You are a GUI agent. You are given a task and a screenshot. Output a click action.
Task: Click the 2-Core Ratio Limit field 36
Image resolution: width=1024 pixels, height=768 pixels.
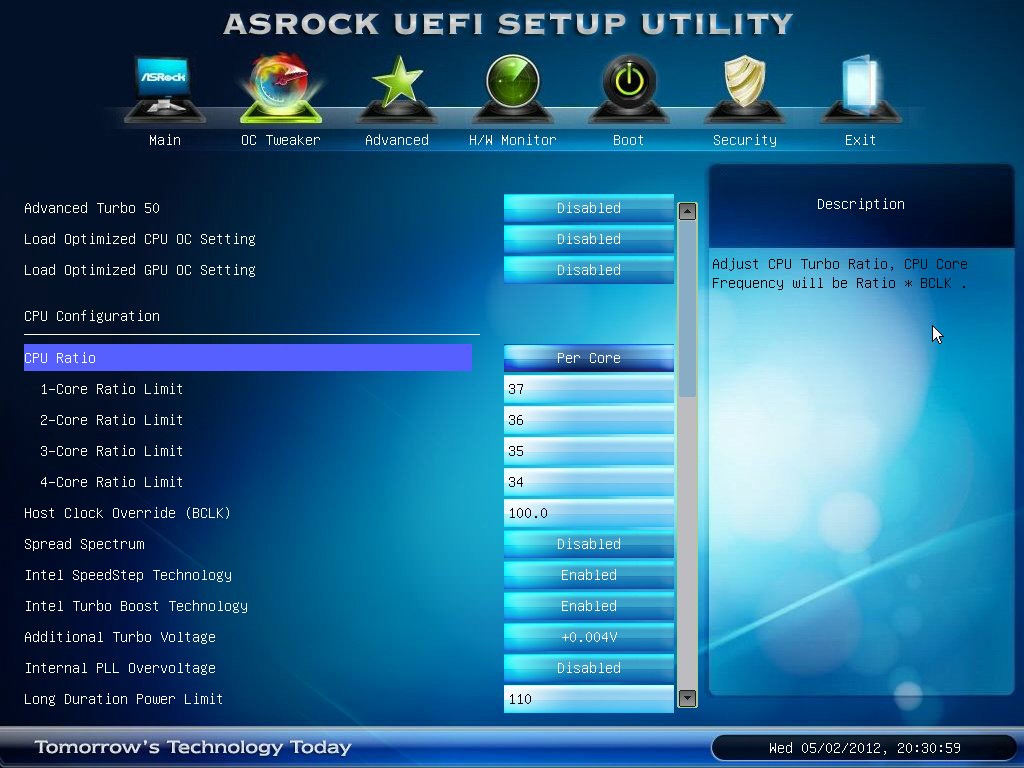[x=588, y=420]
